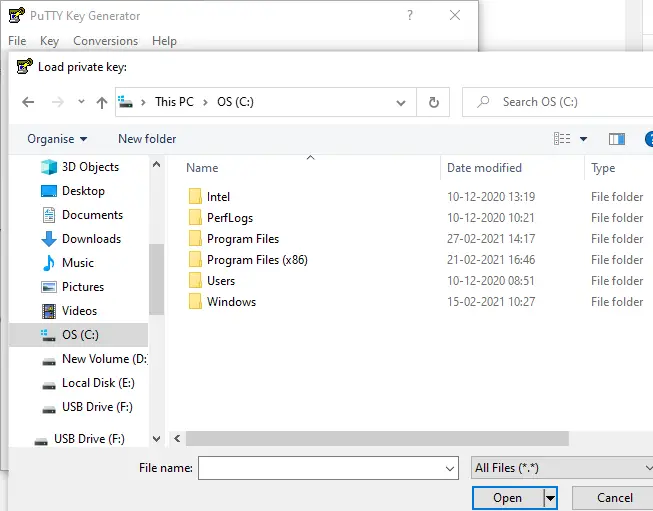Click the Downloads blue arrow icon
653x511 pixels.
point(49,239)
